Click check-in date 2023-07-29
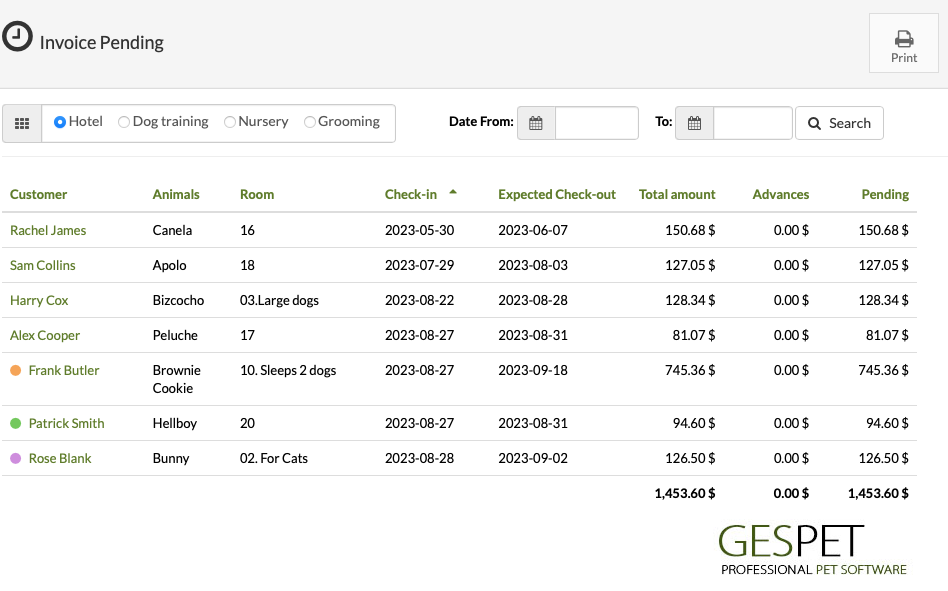 [419, 265]
